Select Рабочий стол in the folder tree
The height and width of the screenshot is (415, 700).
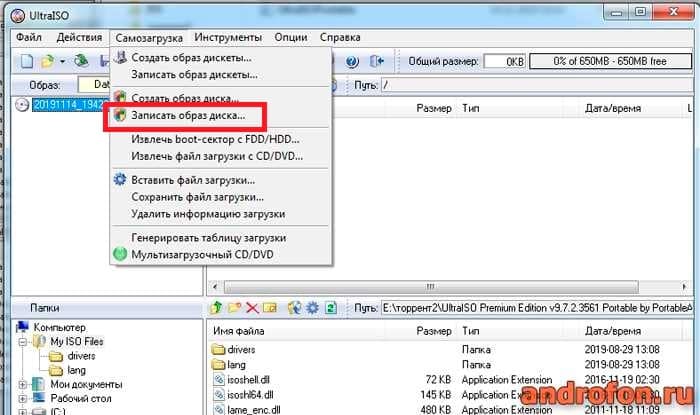coord(80,398)
